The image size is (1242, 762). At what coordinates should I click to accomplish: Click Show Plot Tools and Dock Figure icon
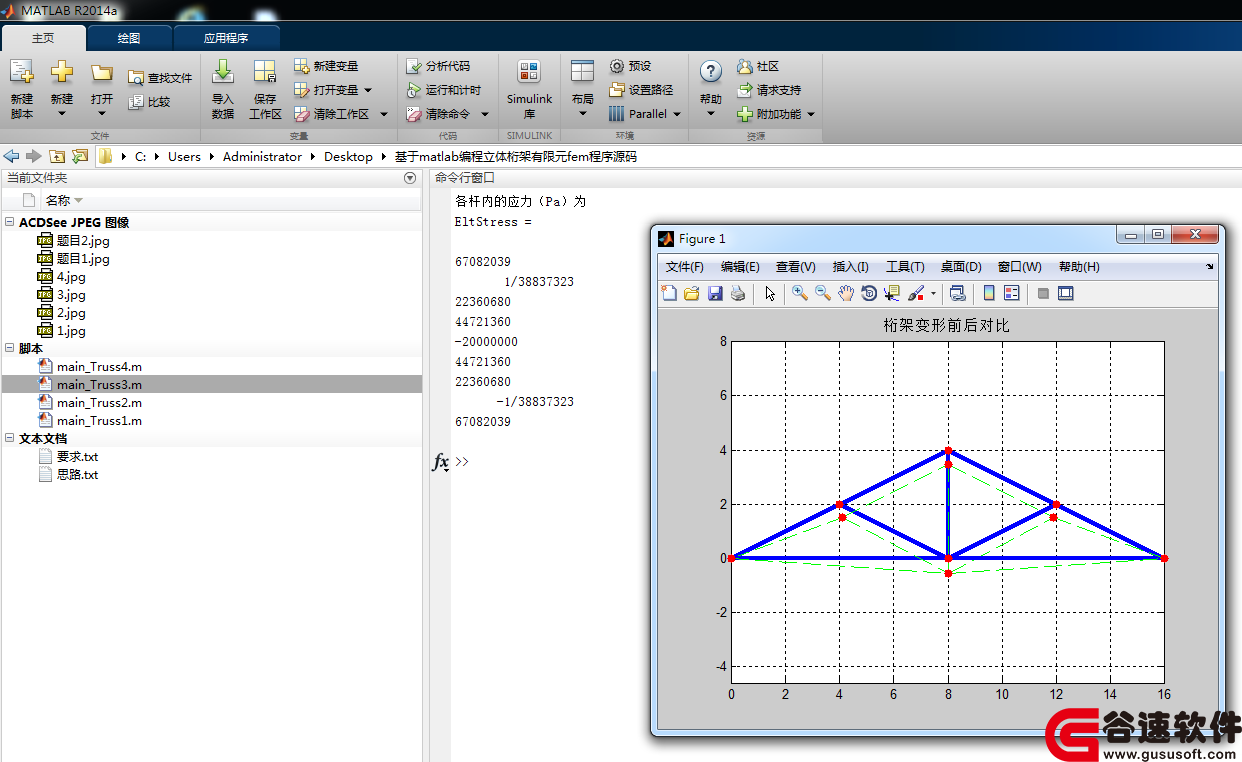(1065, 293)
